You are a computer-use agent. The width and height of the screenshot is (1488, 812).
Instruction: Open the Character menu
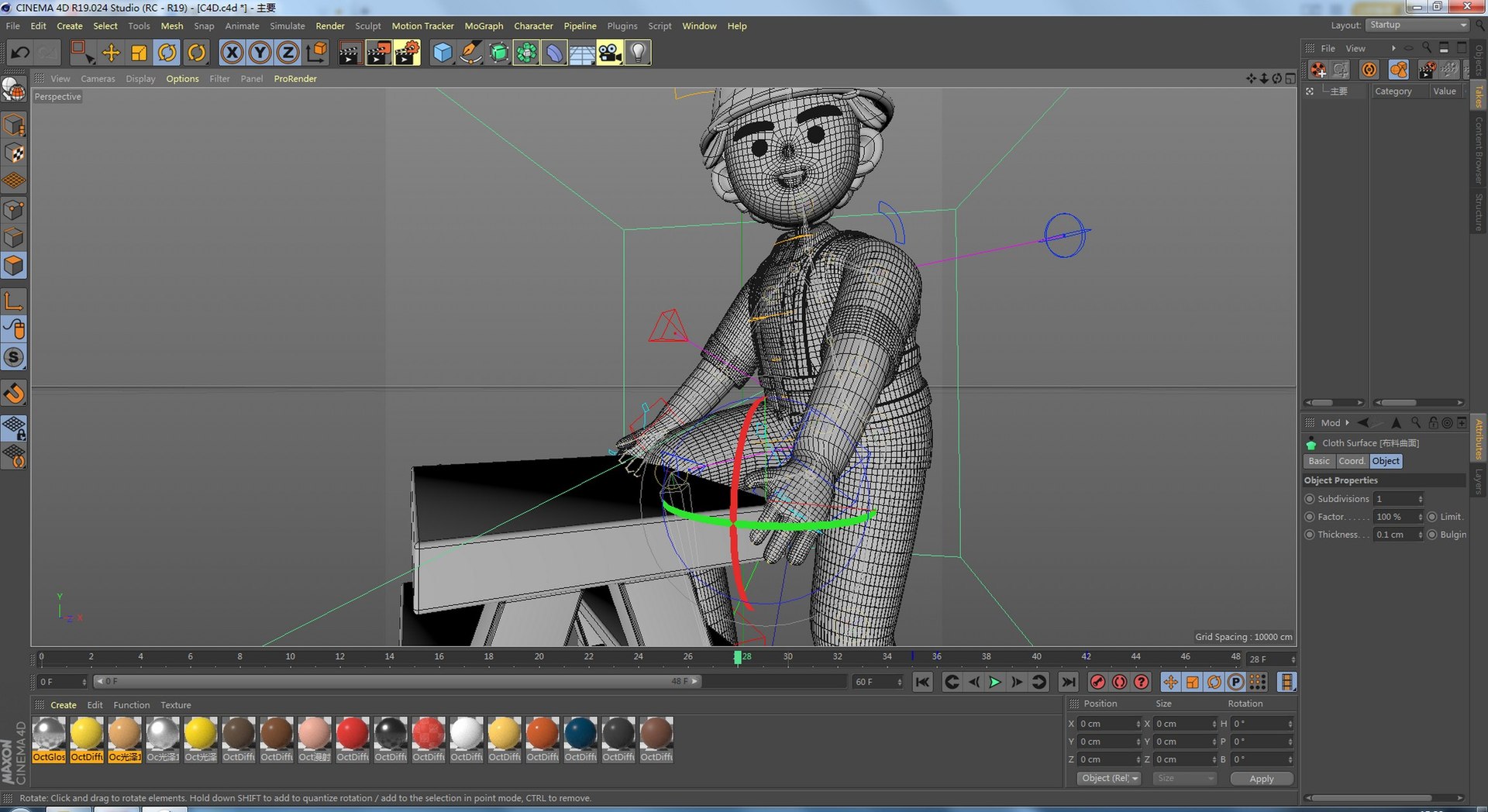coord(533,26)
